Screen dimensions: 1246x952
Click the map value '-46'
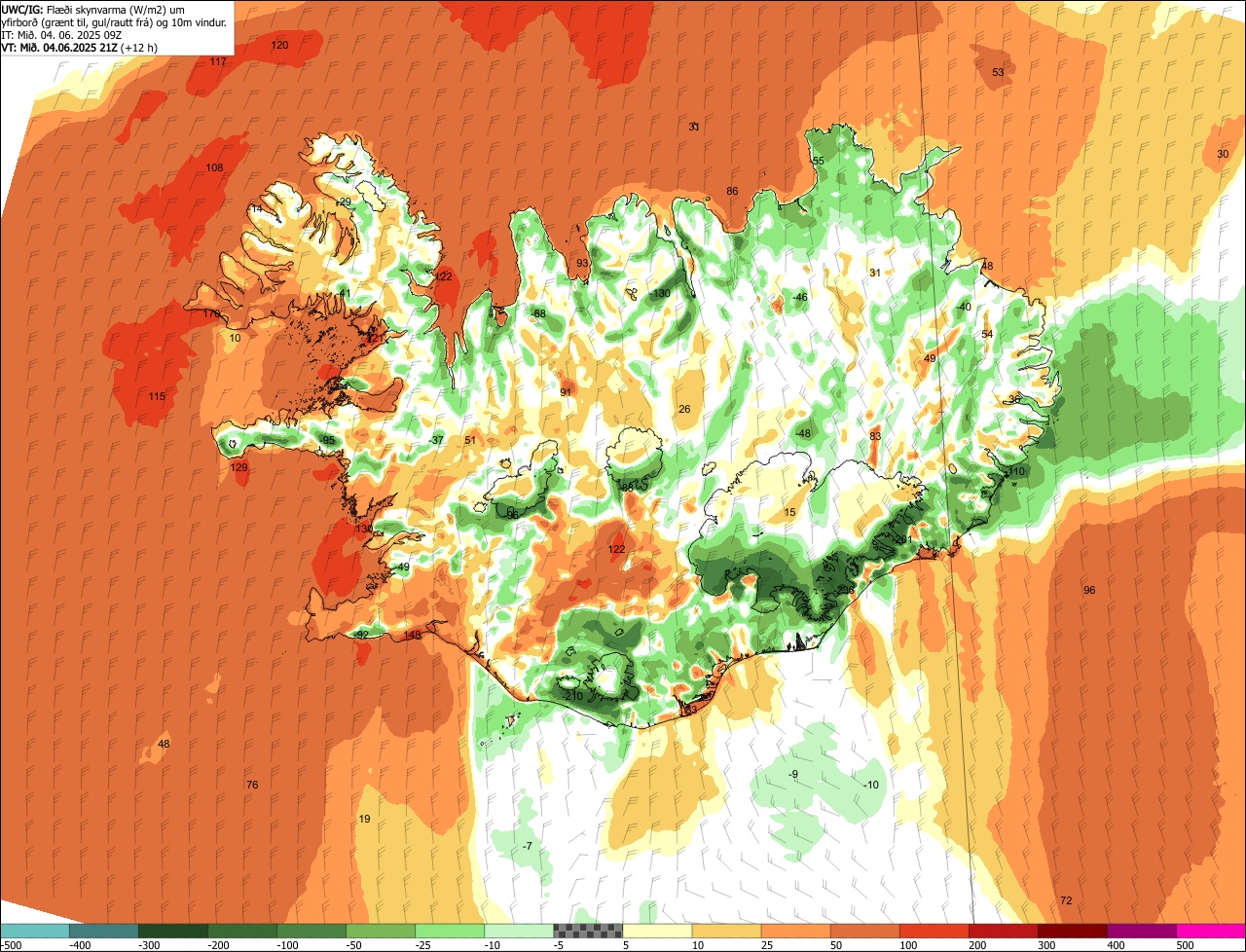800,297
